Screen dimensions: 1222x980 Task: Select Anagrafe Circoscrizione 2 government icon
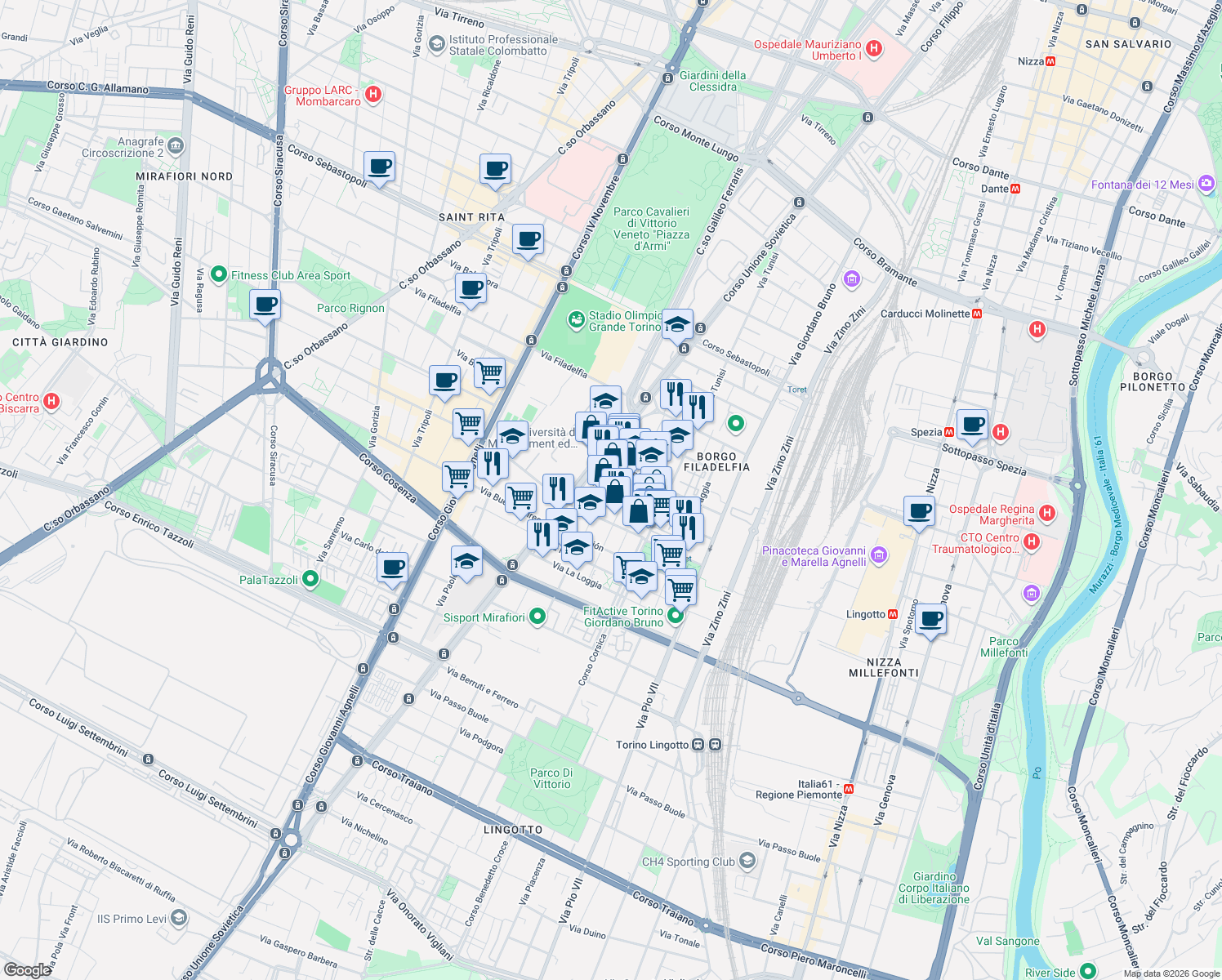[x=176, y=147]
